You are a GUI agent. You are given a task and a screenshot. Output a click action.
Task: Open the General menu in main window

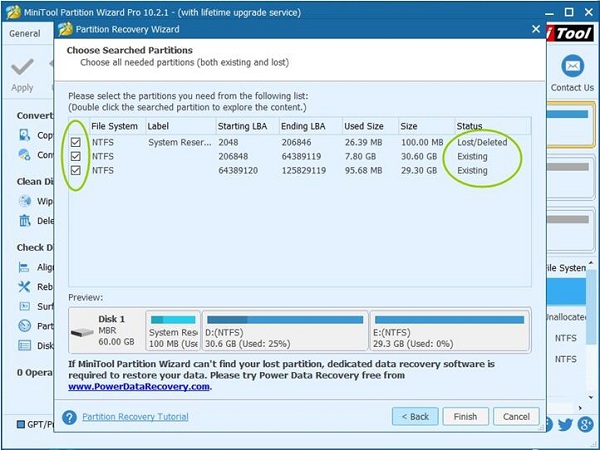pos(24,34)
